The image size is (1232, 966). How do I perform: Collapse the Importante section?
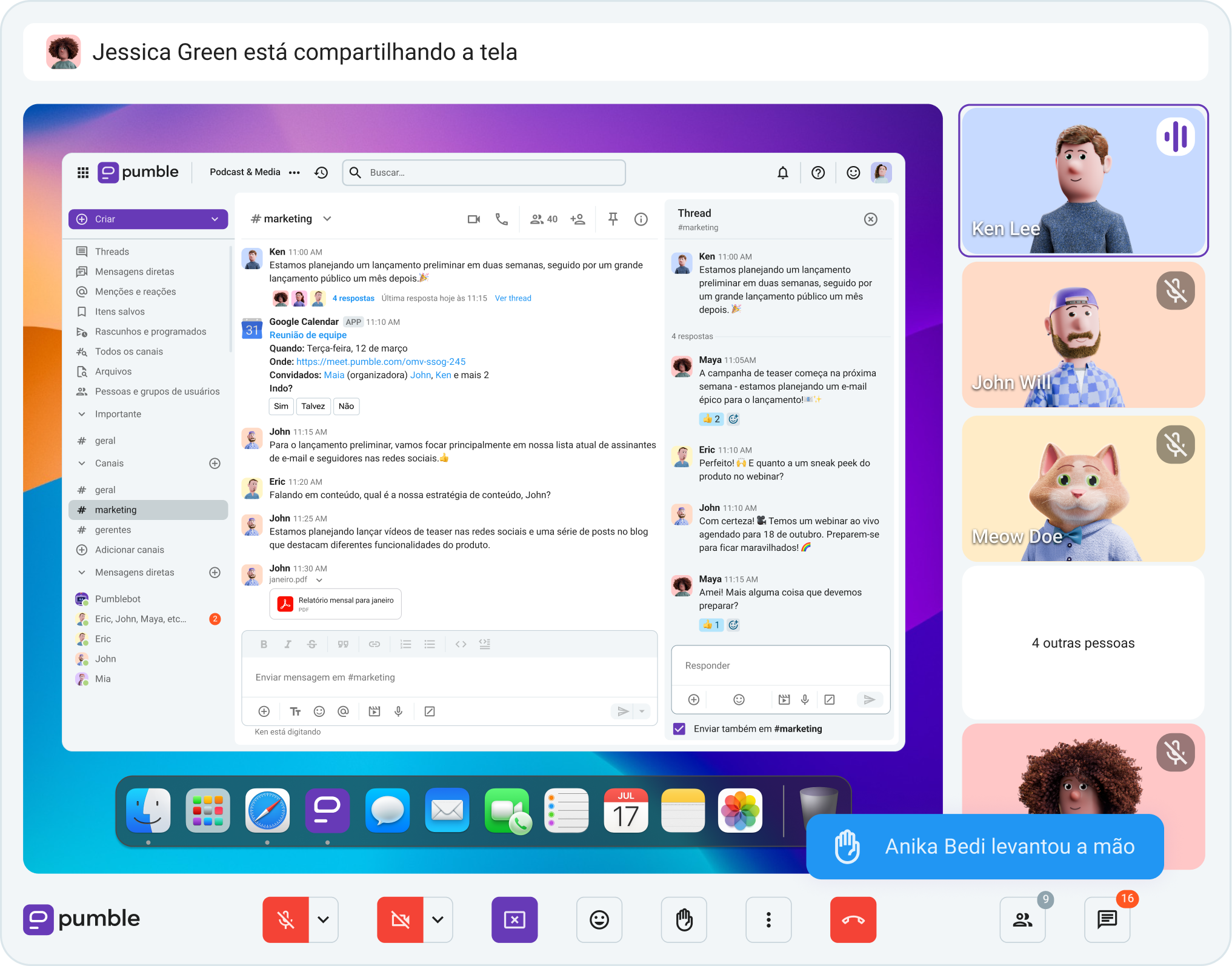coord(82,414)
